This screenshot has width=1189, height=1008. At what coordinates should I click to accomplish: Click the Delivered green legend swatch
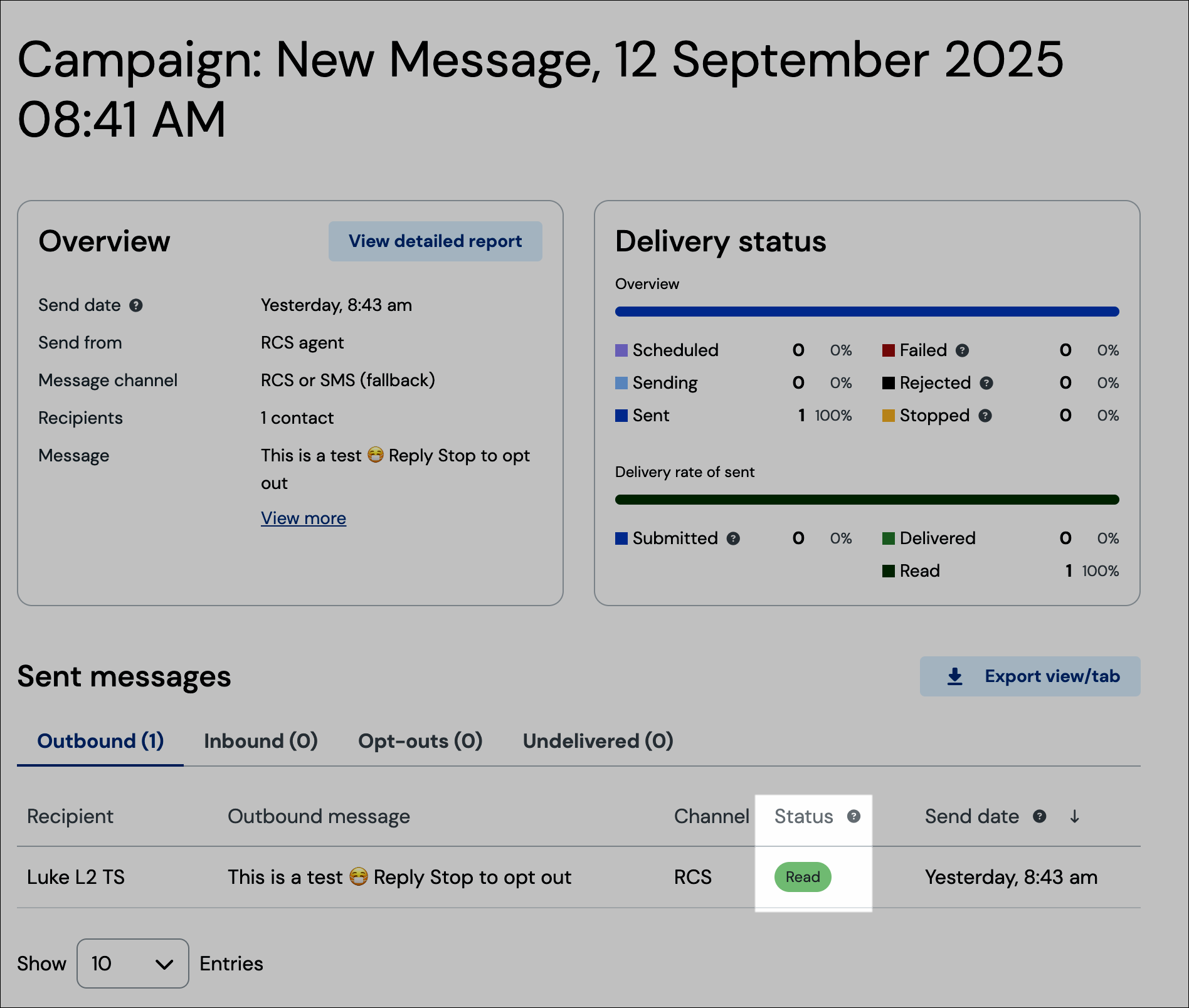[x=889, y=538]
